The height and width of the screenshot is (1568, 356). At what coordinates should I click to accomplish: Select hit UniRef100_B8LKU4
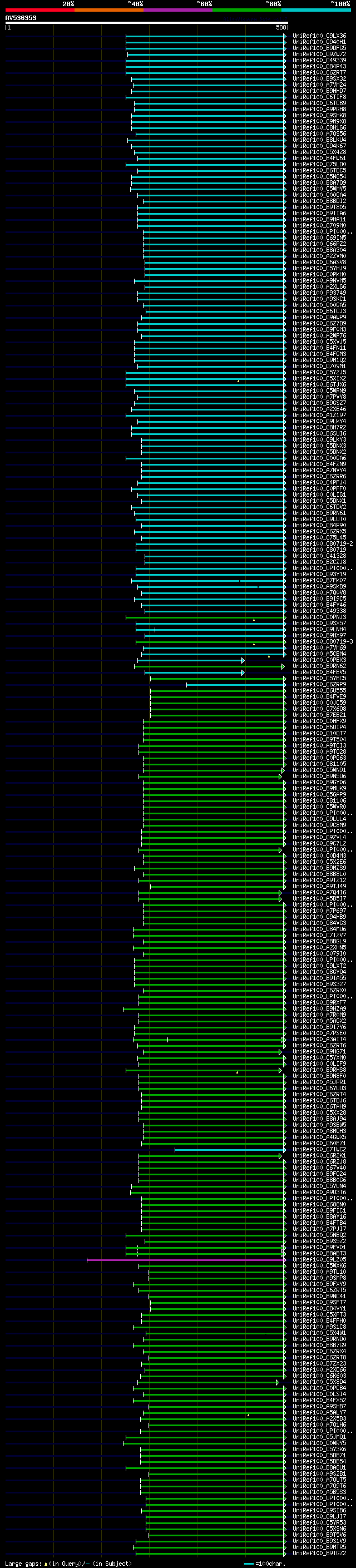click(x=319, y=140)
